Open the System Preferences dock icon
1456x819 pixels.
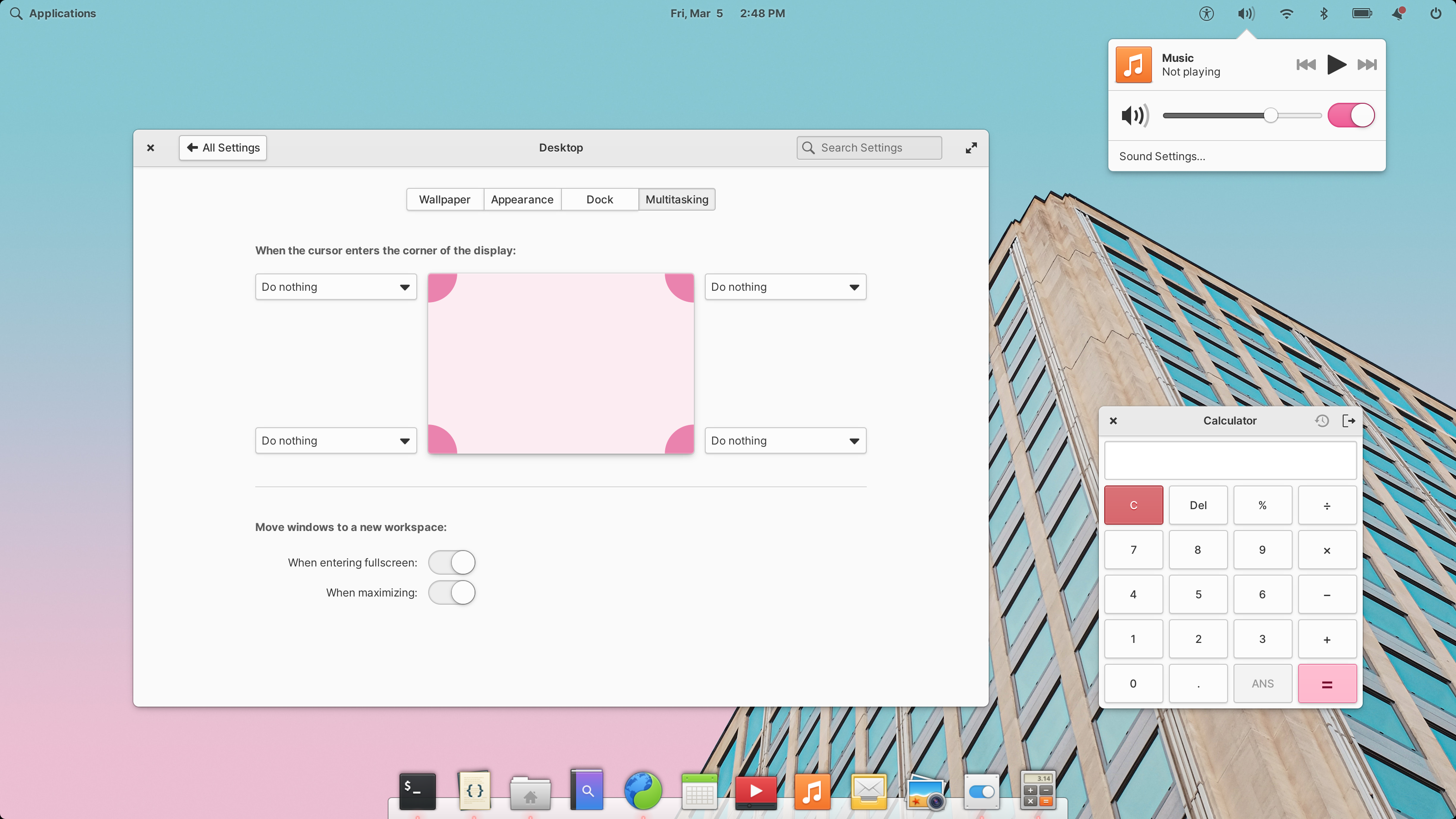click(x=980, y=790)
